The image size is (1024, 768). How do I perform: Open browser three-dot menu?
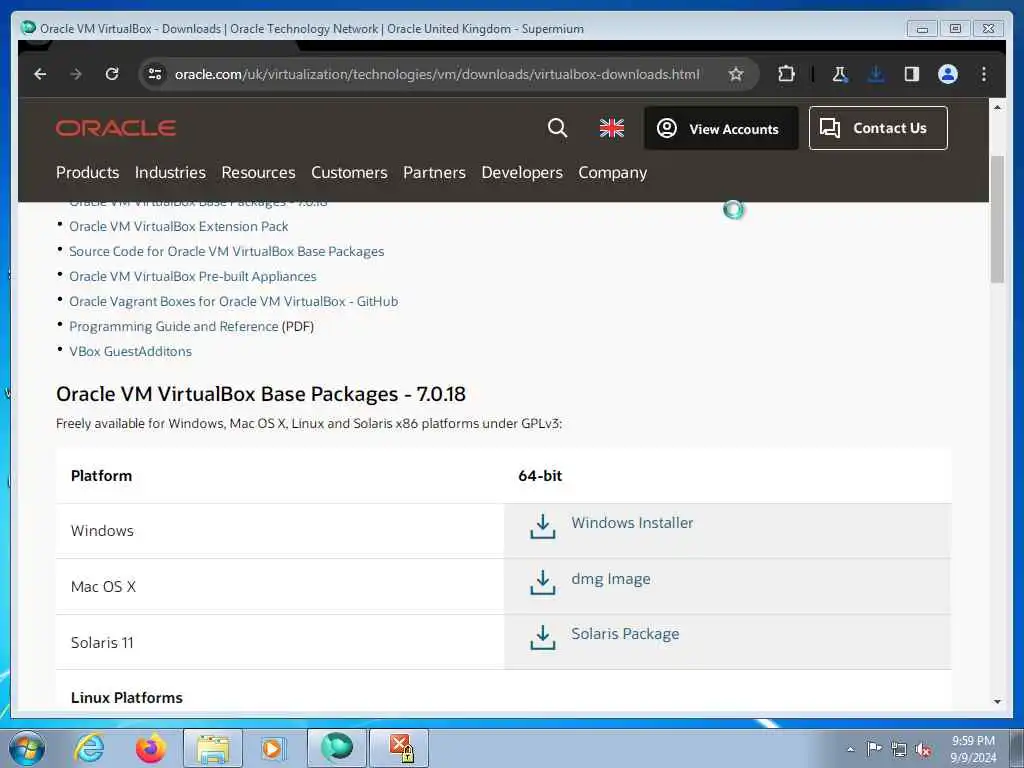click(984, 74)
